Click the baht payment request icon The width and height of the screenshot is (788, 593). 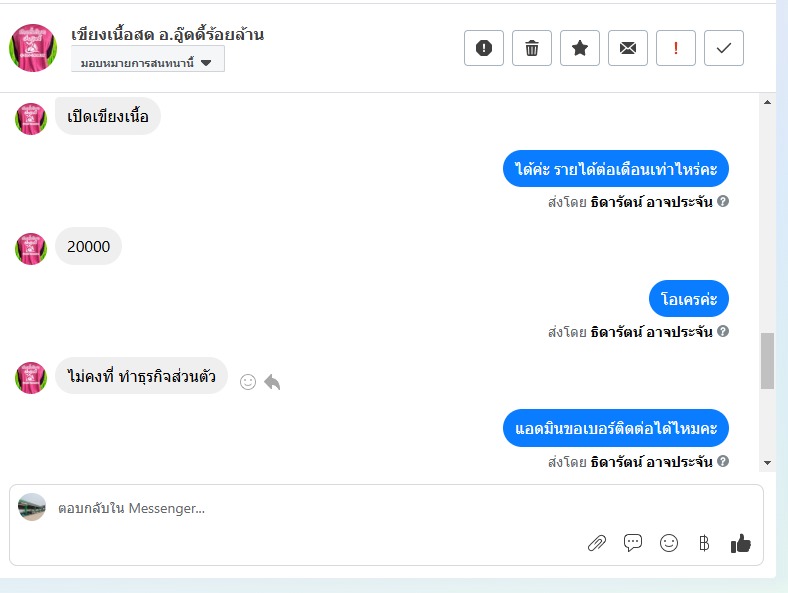coord(704,543)
